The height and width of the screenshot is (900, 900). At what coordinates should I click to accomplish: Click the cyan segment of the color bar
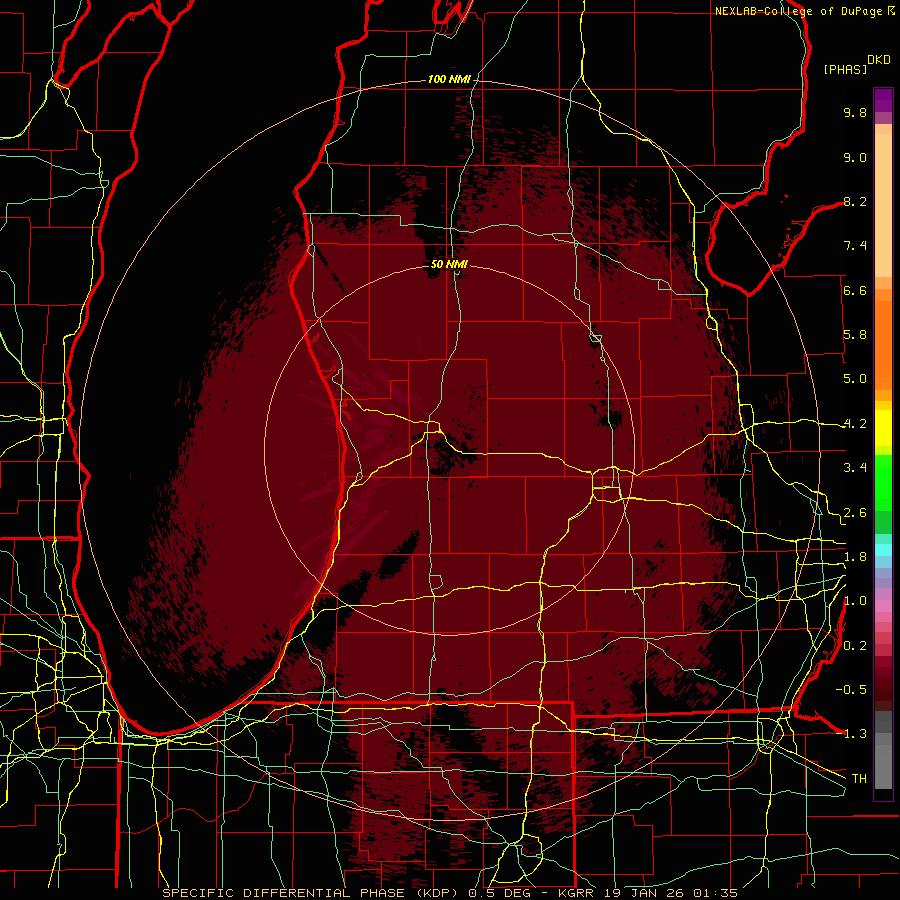click(883, 549)
